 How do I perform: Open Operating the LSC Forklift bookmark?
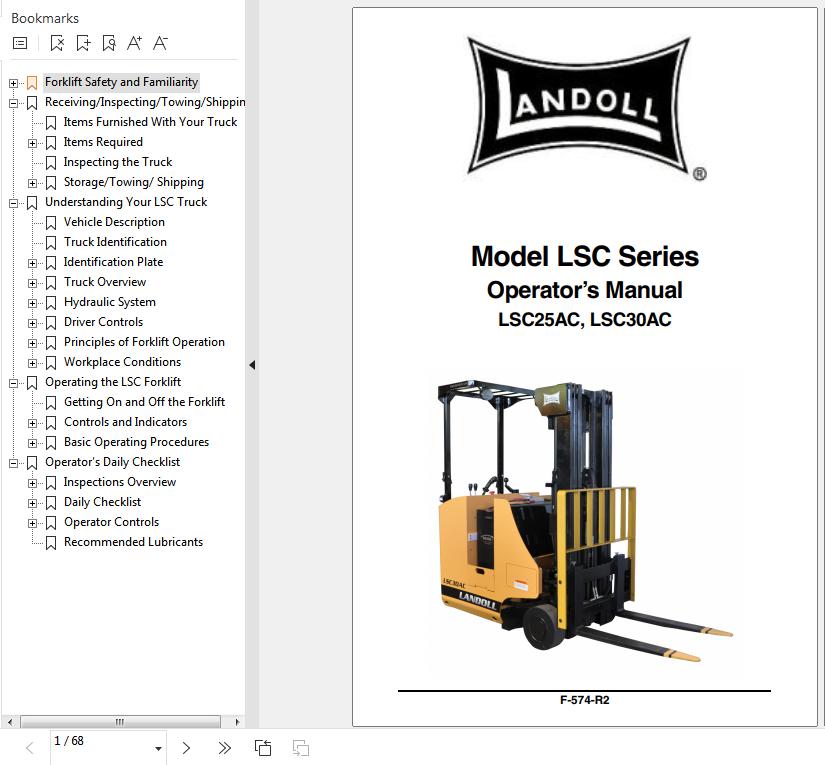(x=113, y=382)
